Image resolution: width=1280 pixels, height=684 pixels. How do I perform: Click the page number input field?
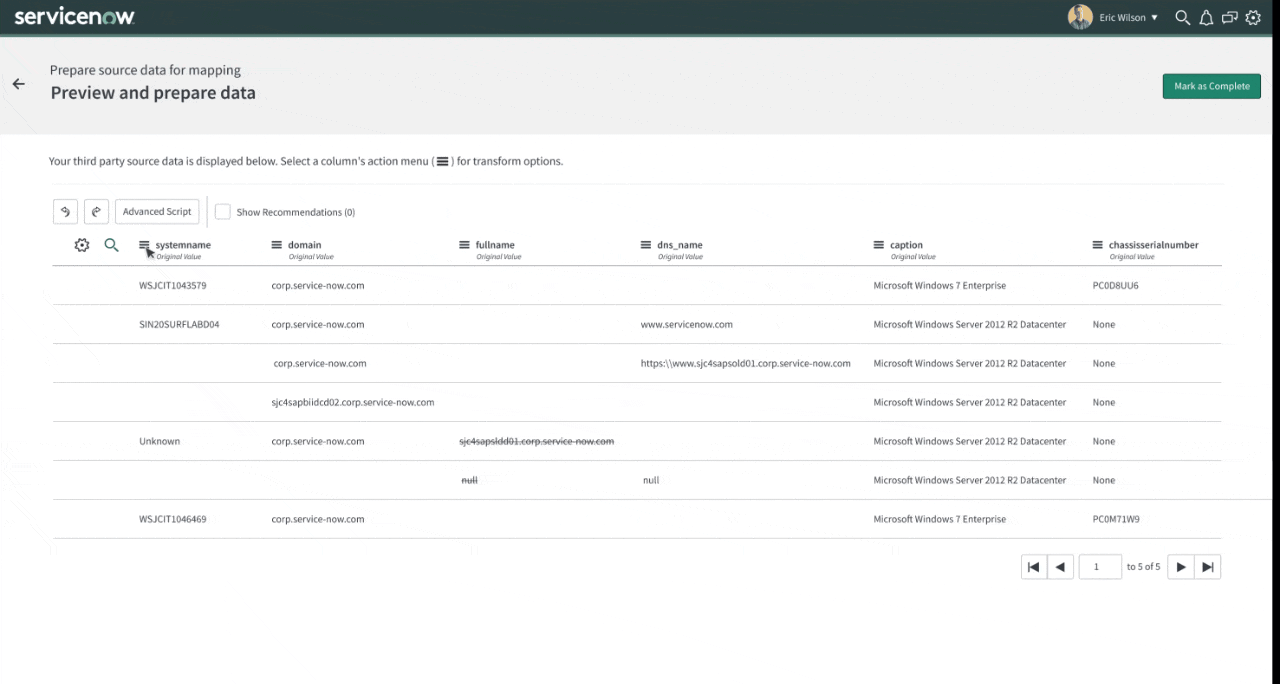point(1100,567)
